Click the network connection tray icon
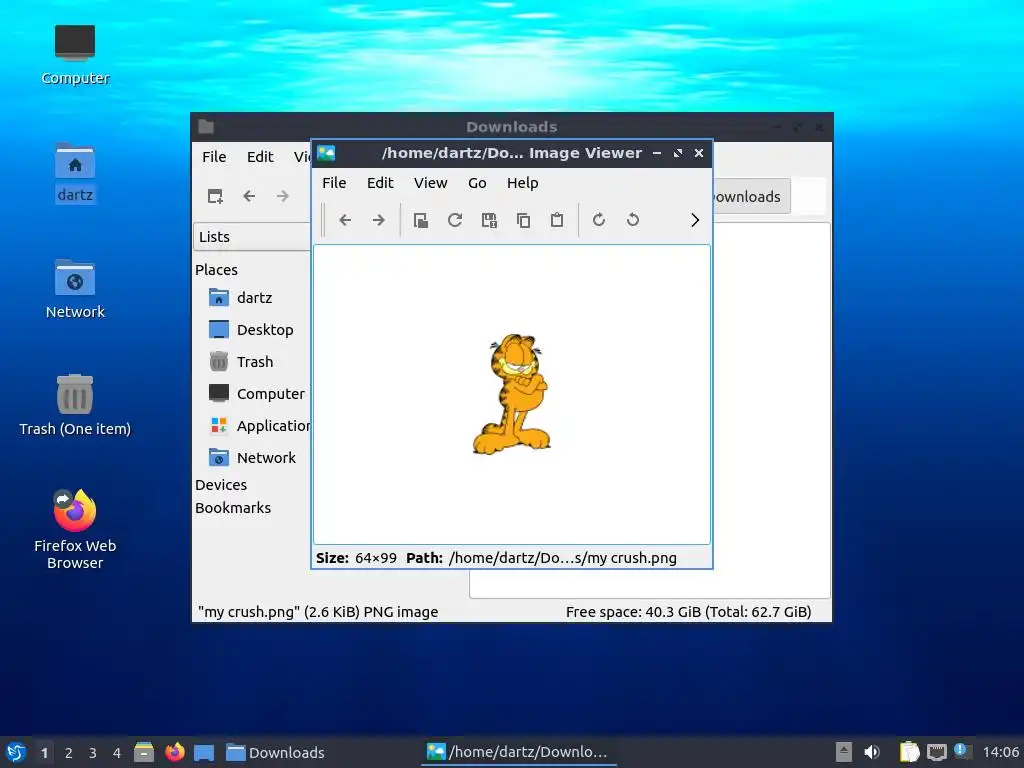 pos(936,752)
